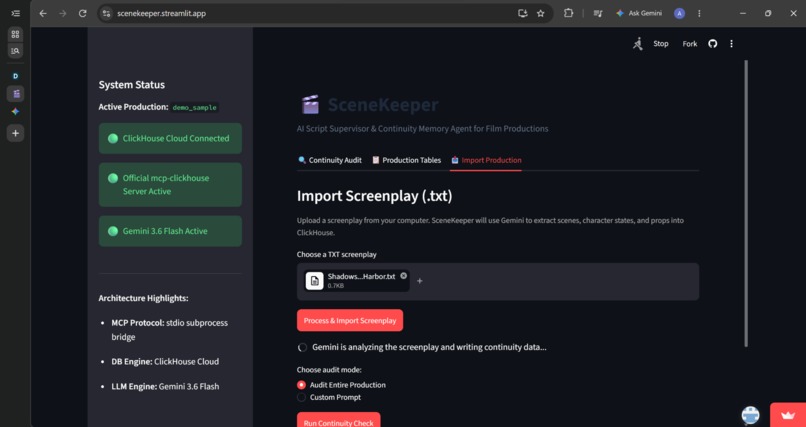Select Audit Entire Production radio option
The width and height of the screenshot is (806, 427).
click(x=302, y=385)
